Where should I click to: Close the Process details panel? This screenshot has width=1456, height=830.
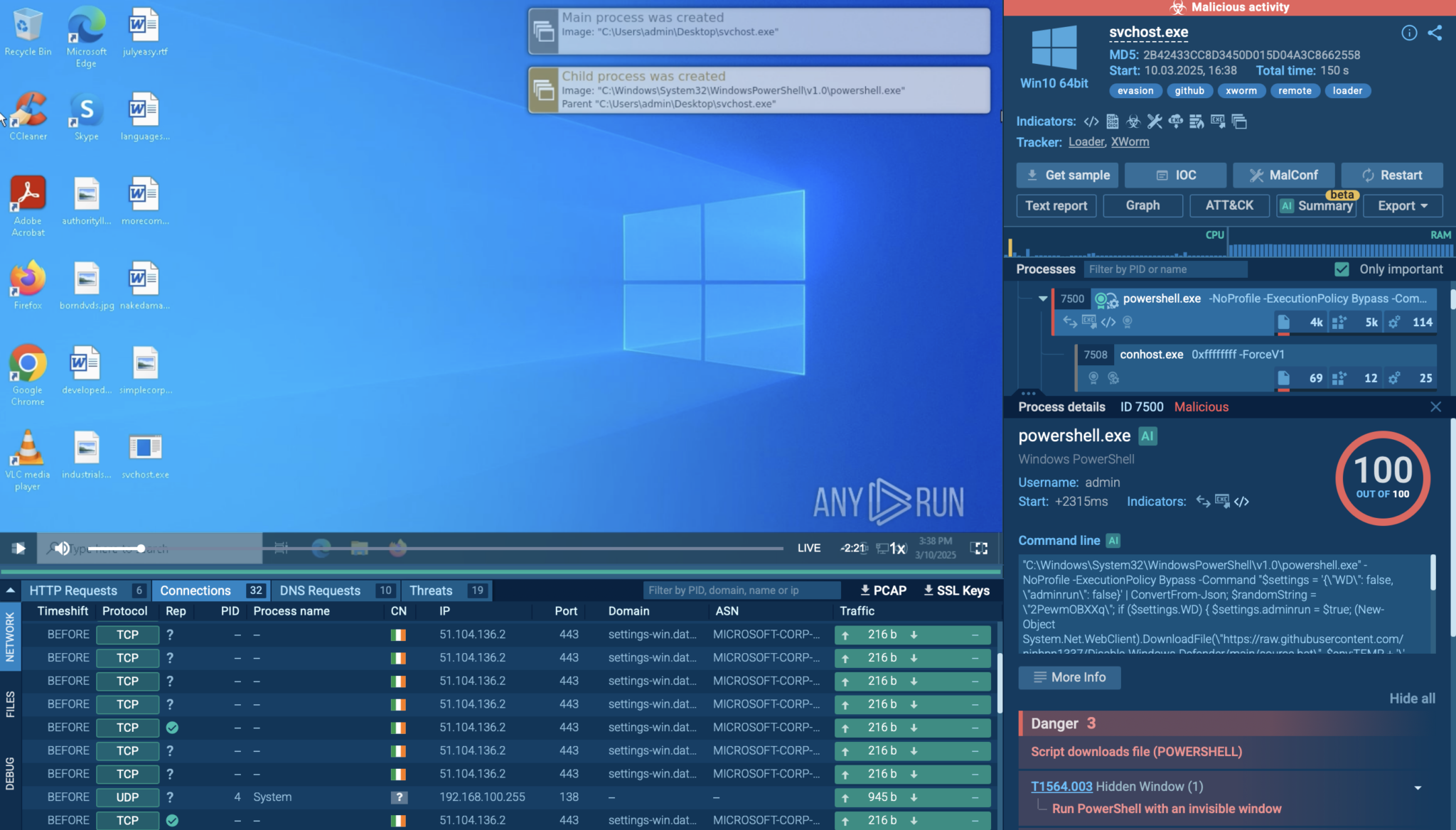coord(1435,406)
